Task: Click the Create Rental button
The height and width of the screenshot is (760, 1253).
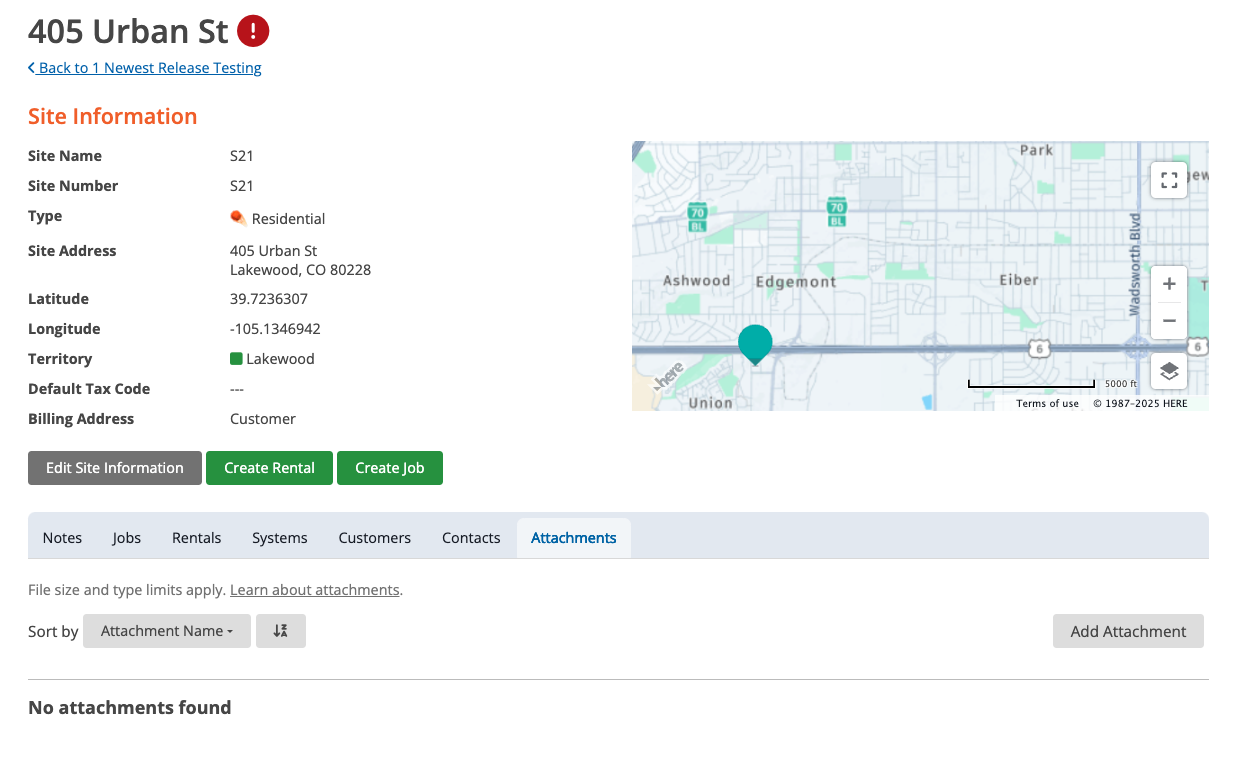Action: [x=269, y=468]
